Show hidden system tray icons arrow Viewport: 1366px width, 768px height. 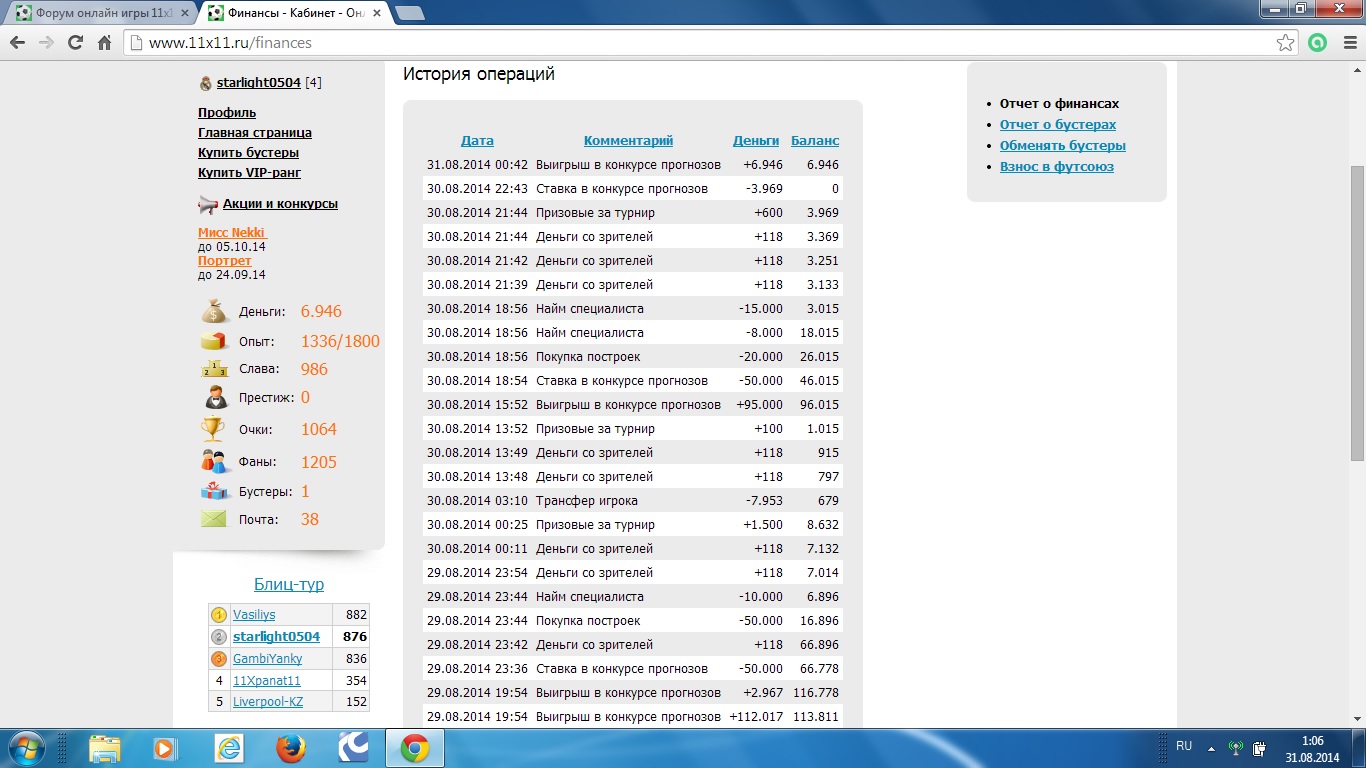tap(1211, 747)
